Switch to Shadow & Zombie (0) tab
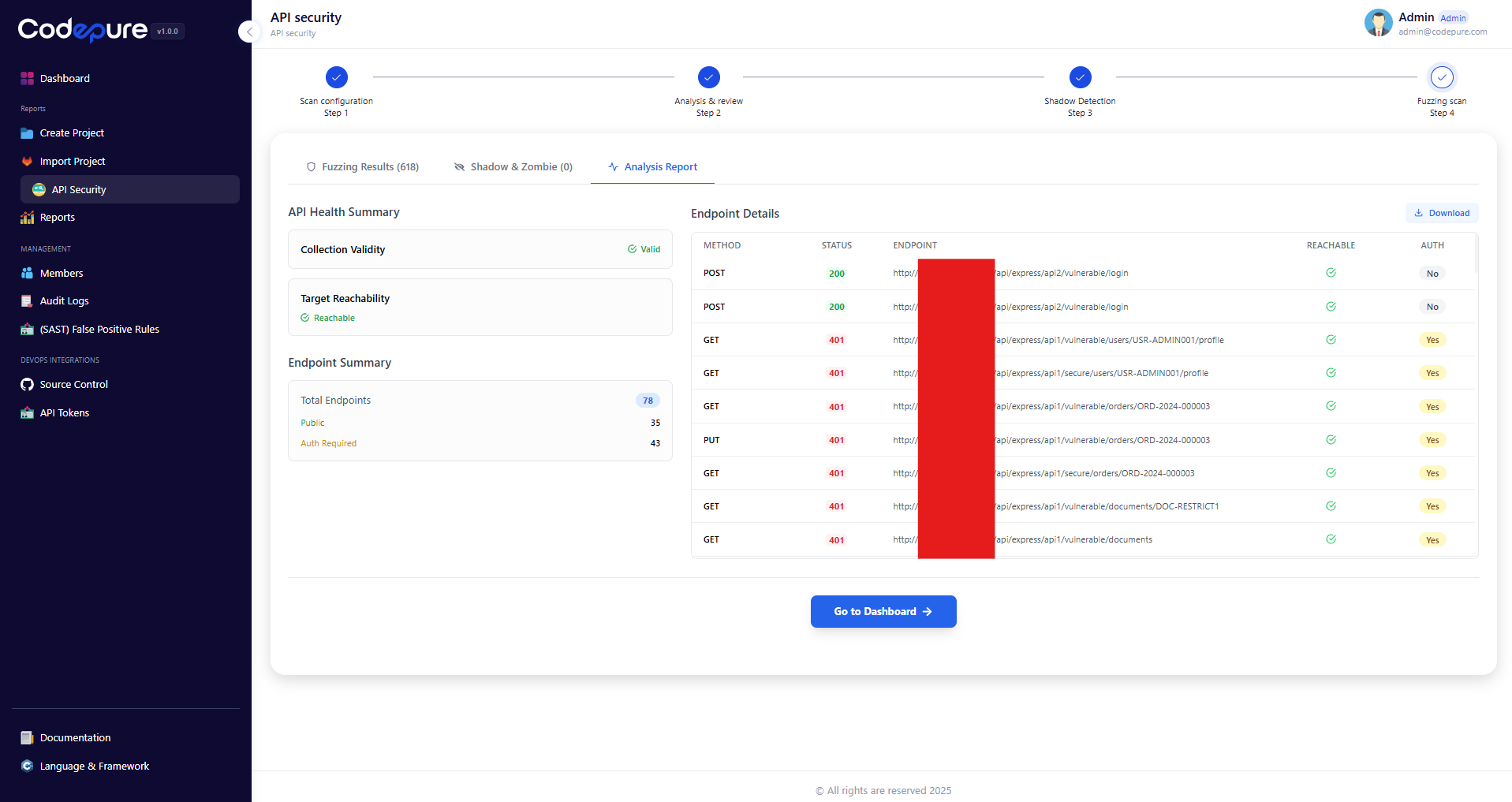 tap(513, 167)
